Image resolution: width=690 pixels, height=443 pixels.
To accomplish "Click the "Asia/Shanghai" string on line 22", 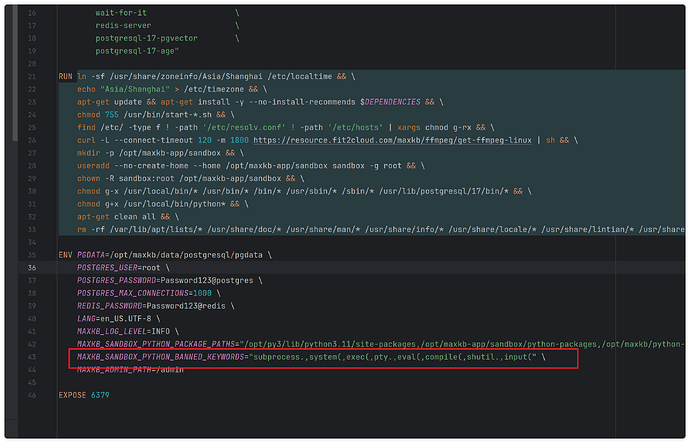I will [x=135, y=89].
